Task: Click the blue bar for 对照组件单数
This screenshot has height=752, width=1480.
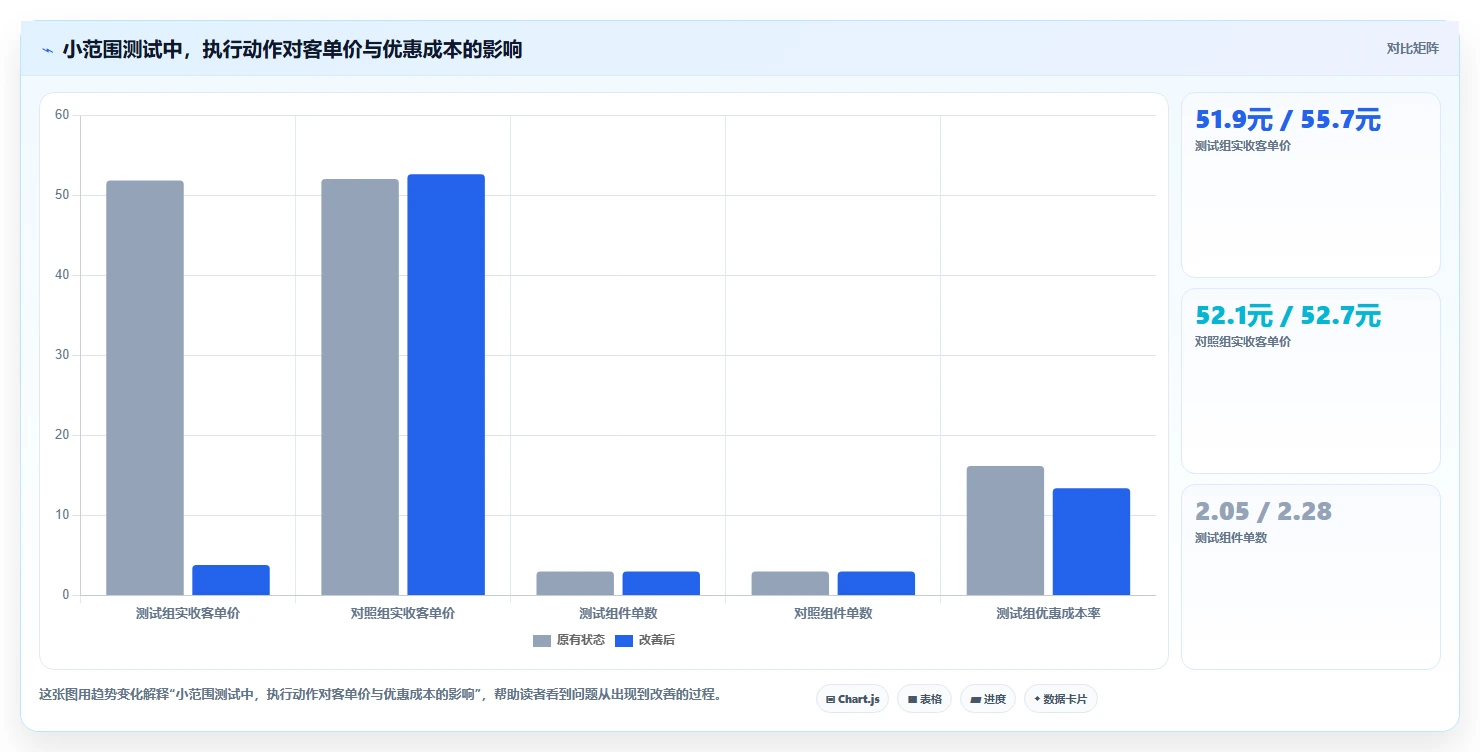Action: point(876,583)
